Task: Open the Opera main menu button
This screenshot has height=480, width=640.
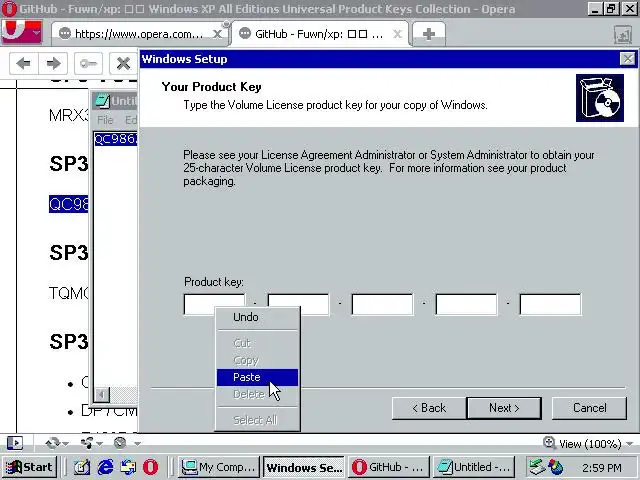Action: (x=22, y=32)
